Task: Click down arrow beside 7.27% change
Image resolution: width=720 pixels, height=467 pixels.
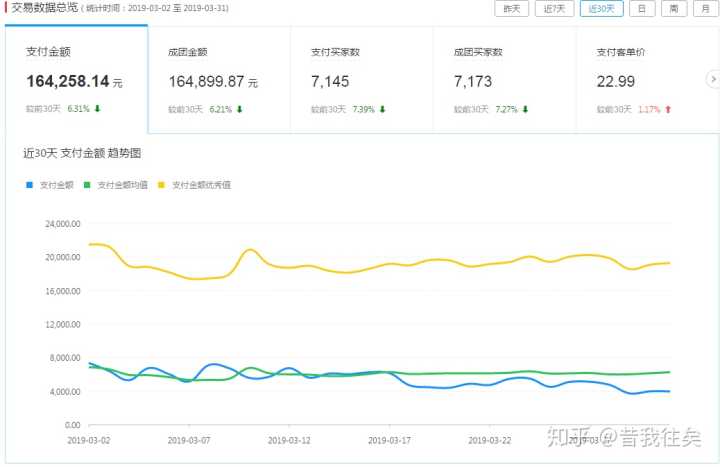Action: [524, 109]
